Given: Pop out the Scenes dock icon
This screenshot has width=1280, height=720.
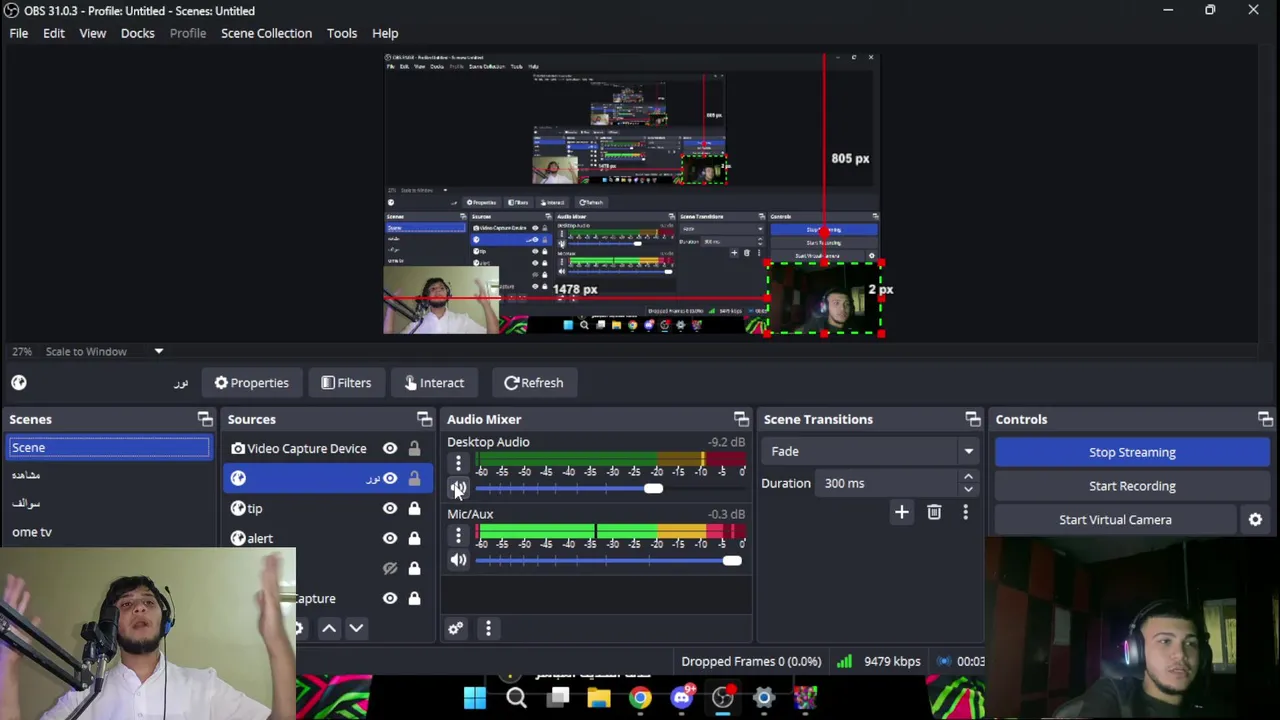Looking at the screenshot, I should [x=205, y=419].
